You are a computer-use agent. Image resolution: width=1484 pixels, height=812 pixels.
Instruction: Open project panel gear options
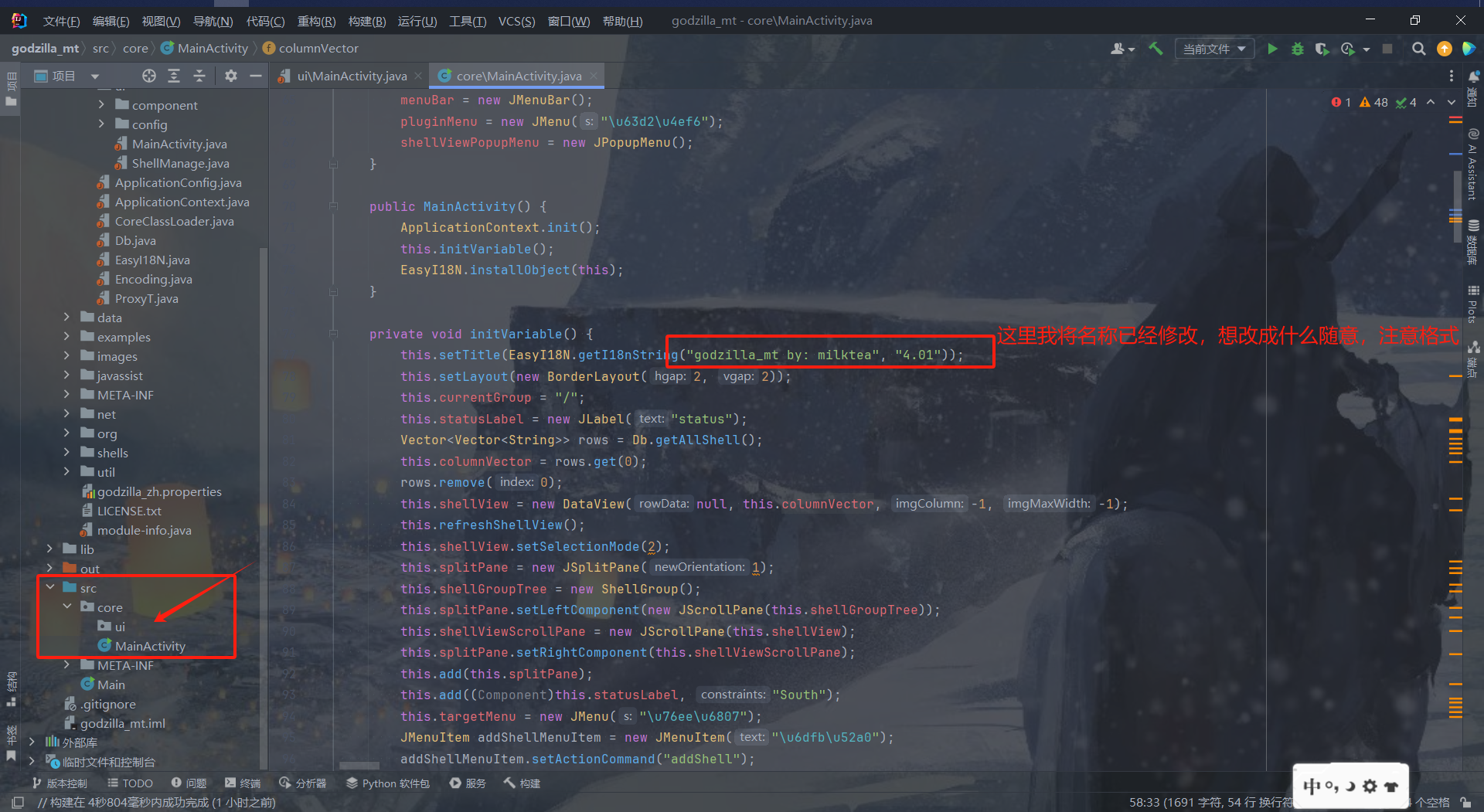[230, 76]
